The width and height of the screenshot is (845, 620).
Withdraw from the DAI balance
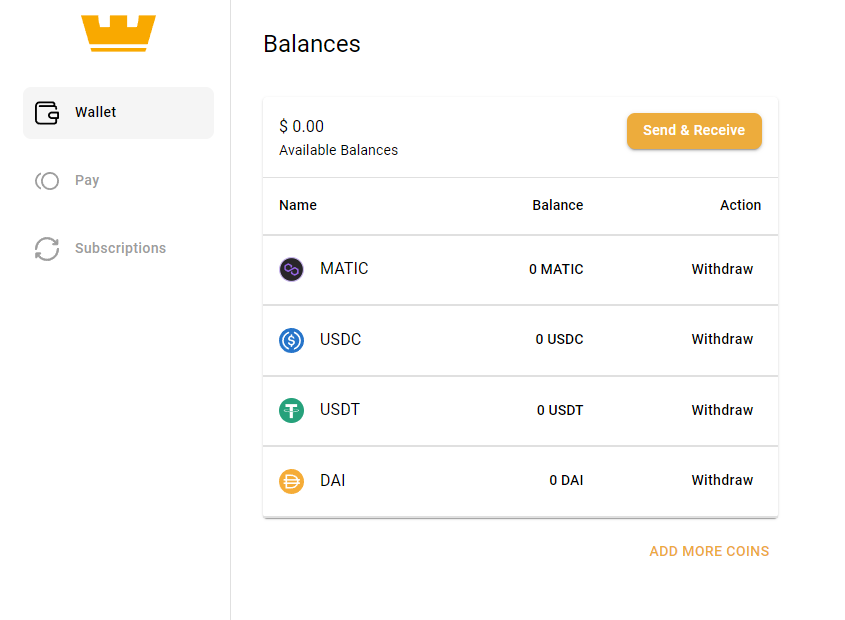click(722, 480)
